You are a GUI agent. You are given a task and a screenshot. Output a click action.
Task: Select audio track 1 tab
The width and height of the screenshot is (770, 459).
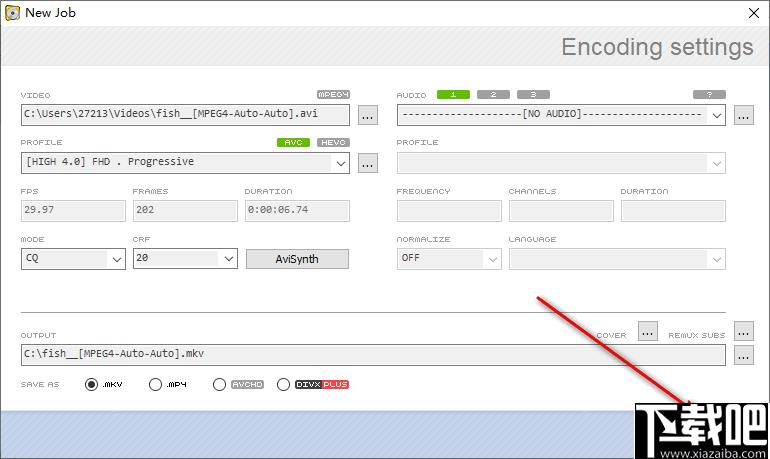453,94
